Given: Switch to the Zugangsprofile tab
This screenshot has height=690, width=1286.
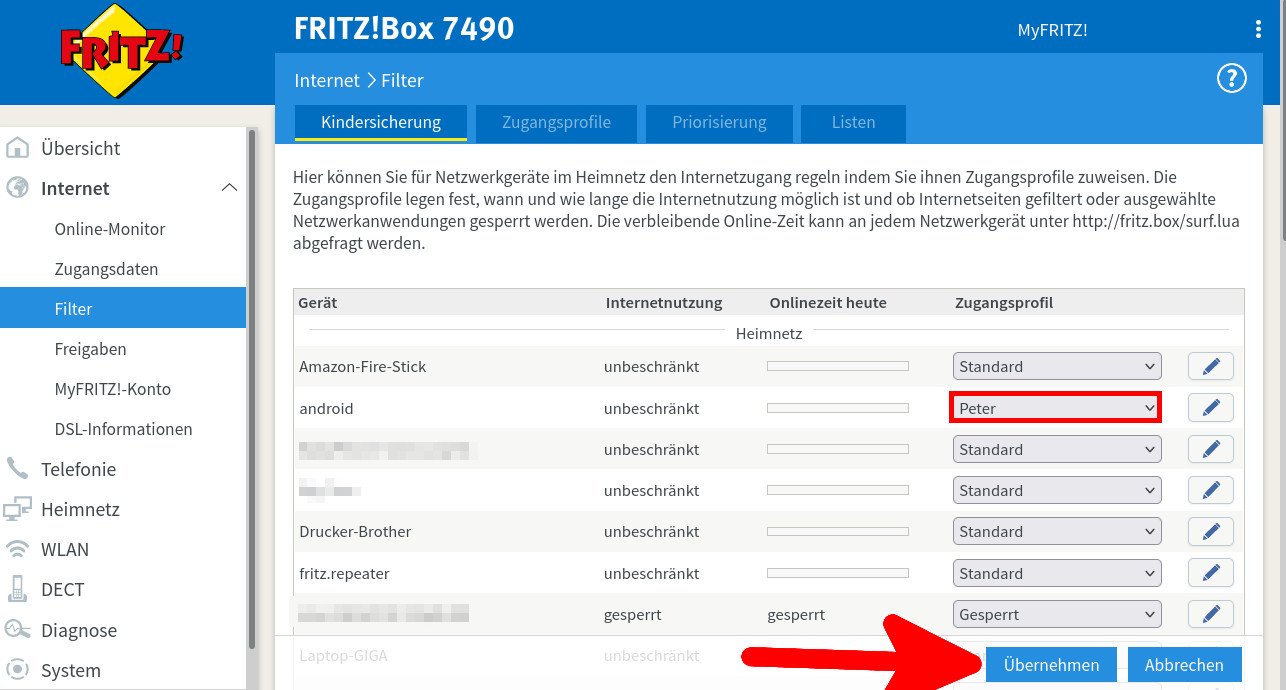Looking at the screenshot, I should (x=556, y=123).
